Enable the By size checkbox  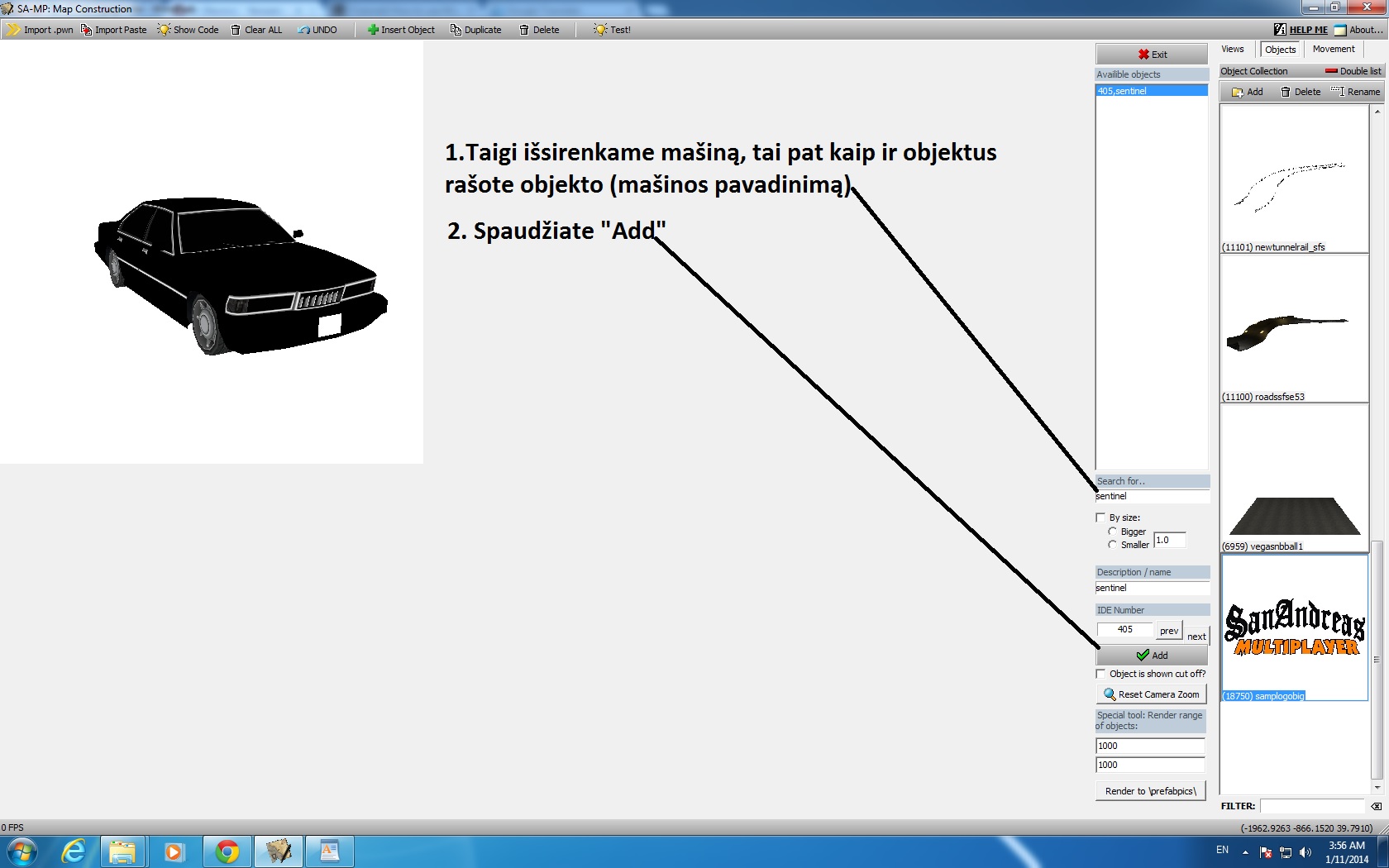click(x=1100, y=517)
